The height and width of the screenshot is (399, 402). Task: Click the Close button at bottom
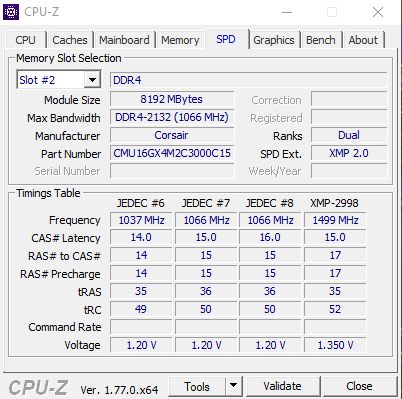[359, 386]
